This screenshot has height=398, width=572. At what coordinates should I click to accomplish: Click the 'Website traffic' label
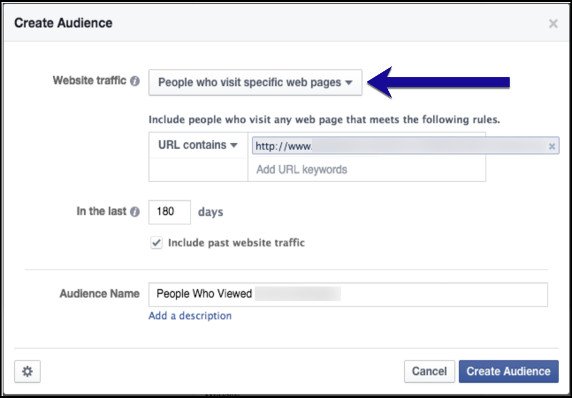[90, 80]
